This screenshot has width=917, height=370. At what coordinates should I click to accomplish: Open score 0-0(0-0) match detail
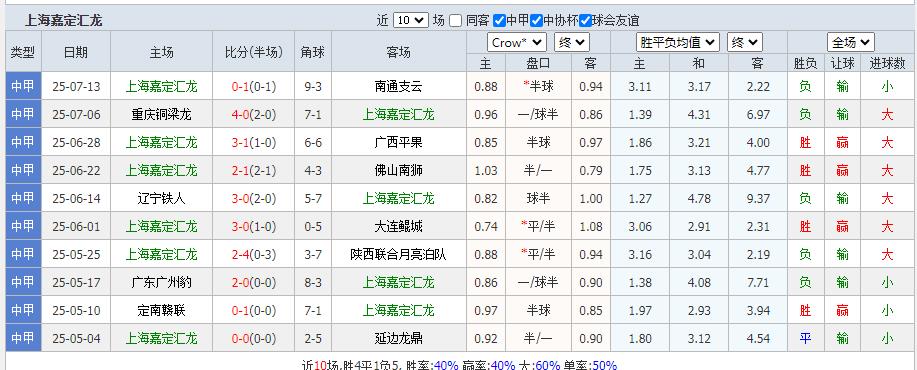point(254,338)
